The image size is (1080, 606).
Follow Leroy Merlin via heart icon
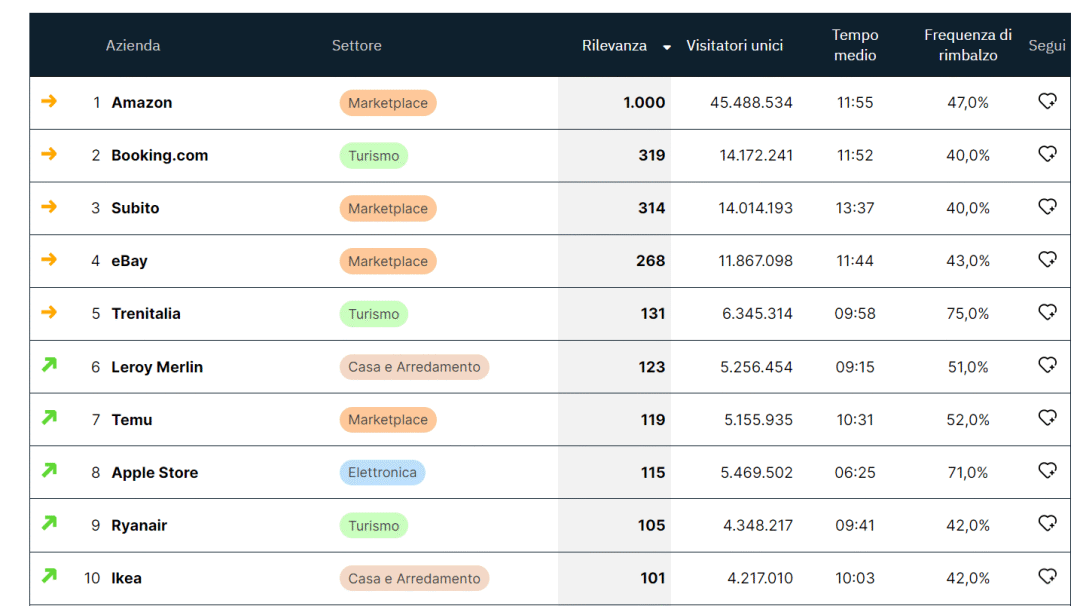coord(1047,366)
